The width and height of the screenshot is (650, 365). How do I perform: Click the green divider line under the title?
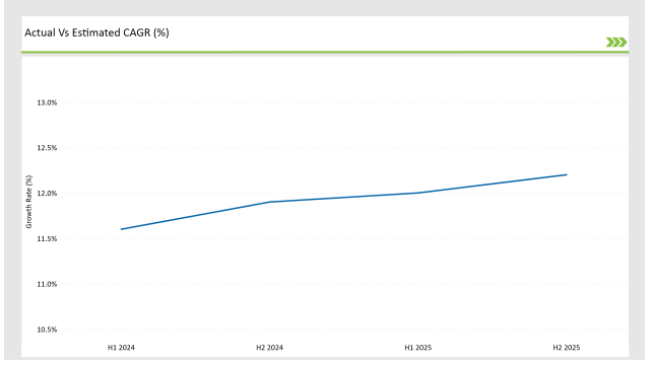pos(325,52)
